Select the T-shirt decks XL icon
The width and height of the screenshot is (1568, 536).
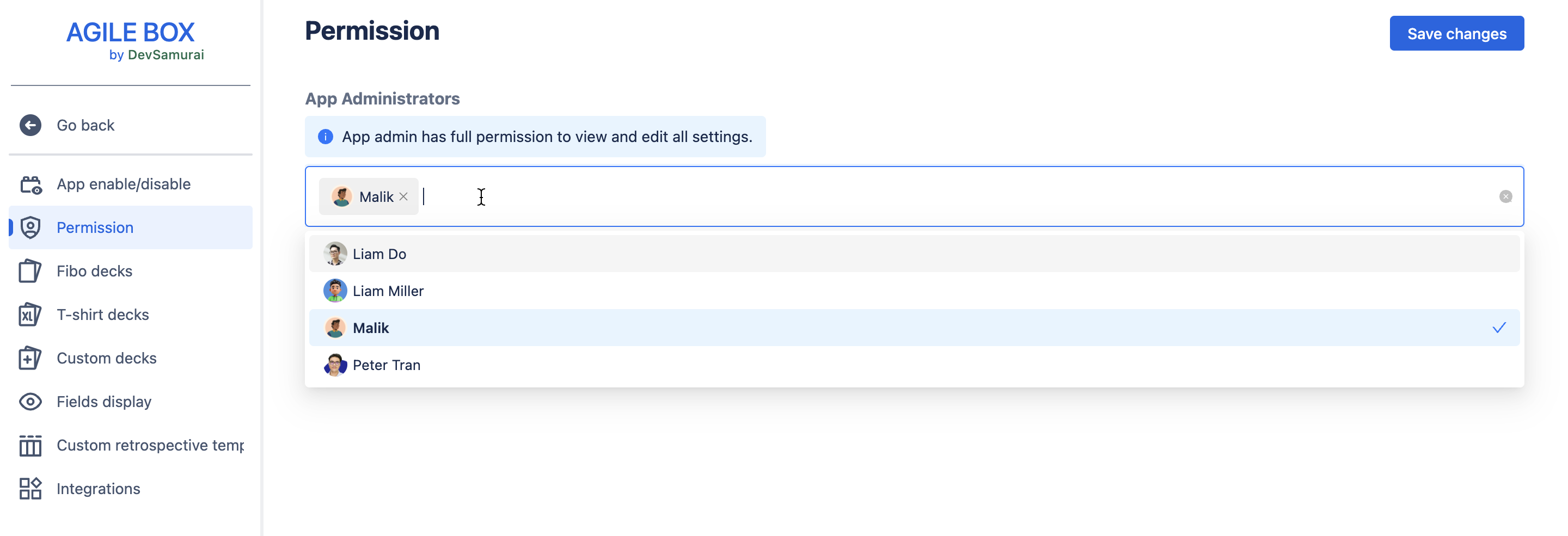pyautogui.click(x=30, y=315)
